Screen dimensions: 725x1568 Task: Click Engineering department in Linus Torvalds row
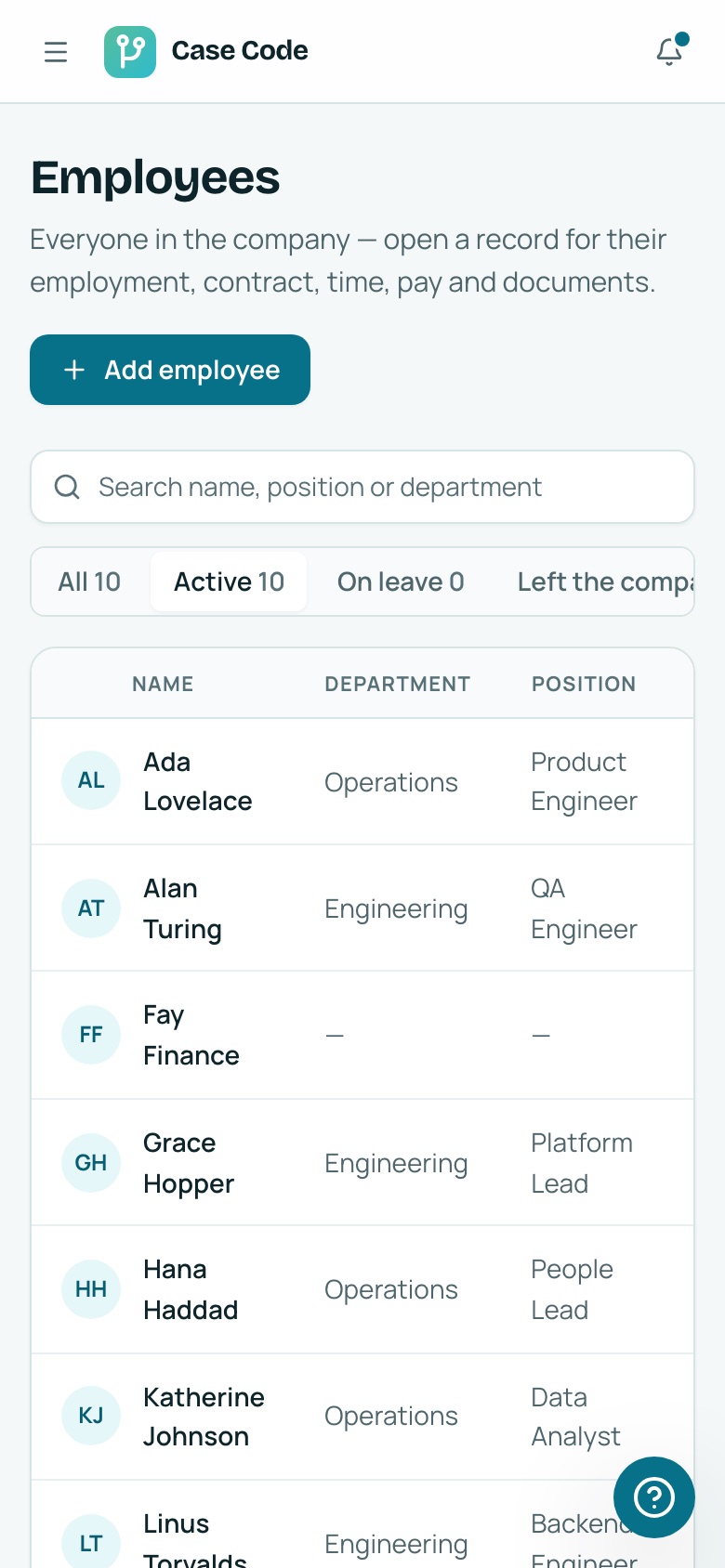tap(396, 1544)
